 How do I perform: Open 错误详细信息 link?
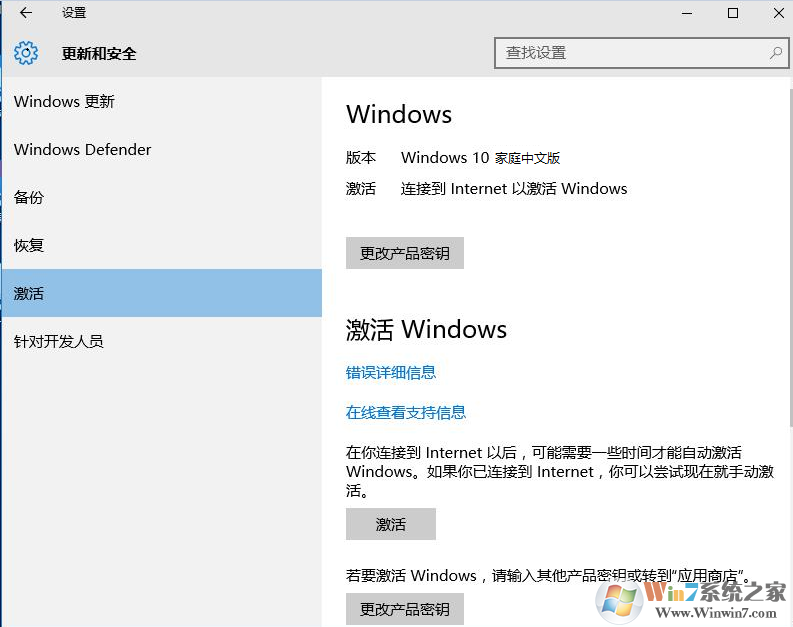click(390, 373)
